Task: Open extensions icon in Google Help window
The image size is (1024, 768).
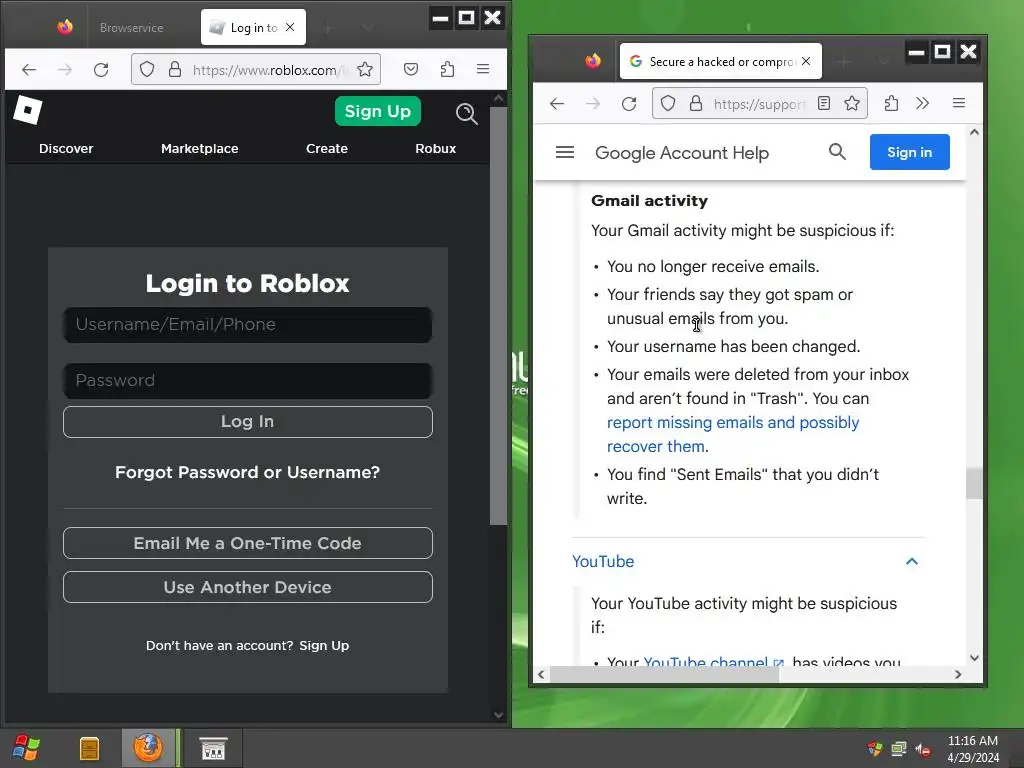Action: (x=891, y=103)
